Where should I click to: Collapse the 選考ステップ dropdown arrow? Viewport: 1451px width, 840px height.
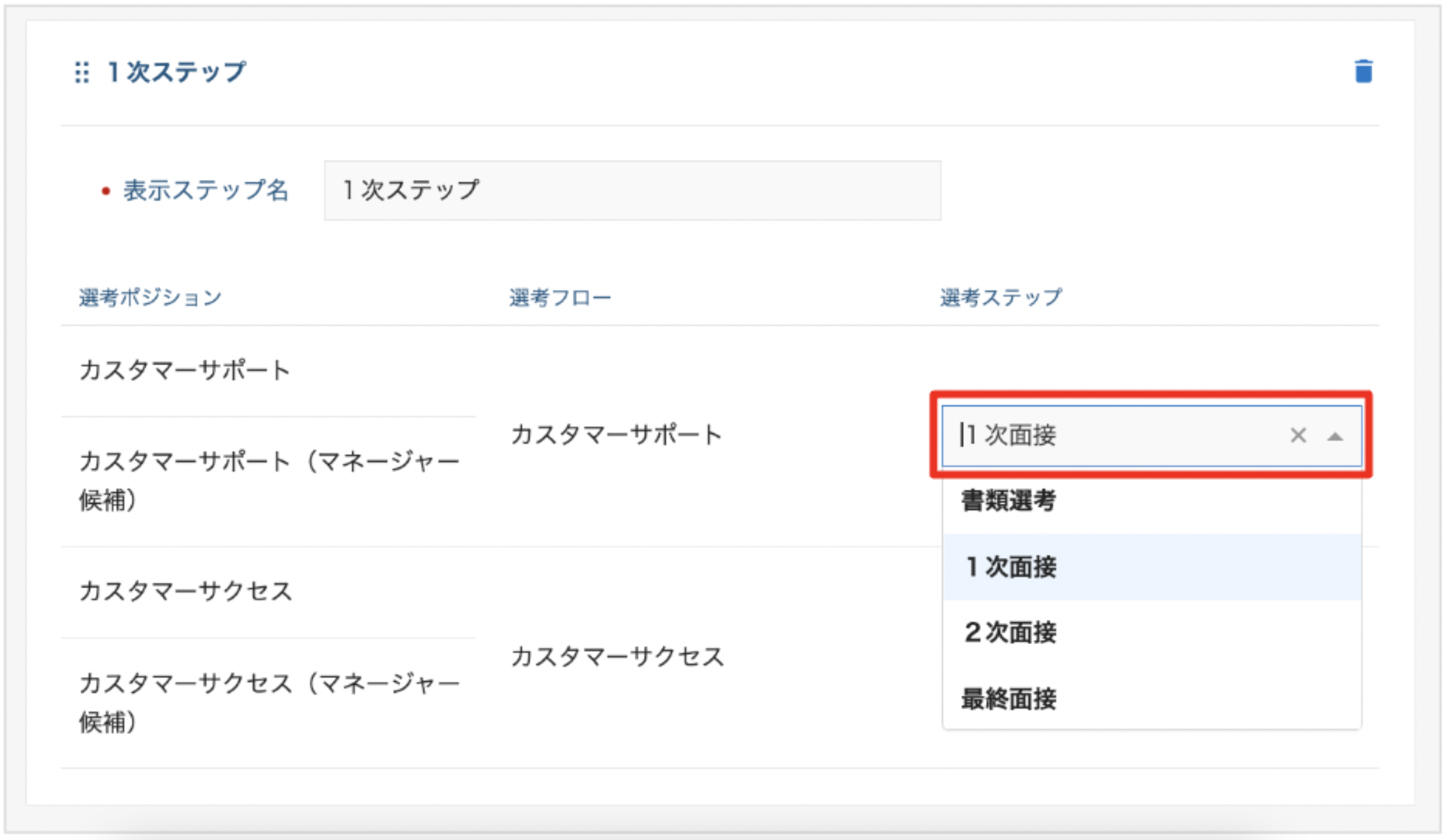(x=1335, y=437)
